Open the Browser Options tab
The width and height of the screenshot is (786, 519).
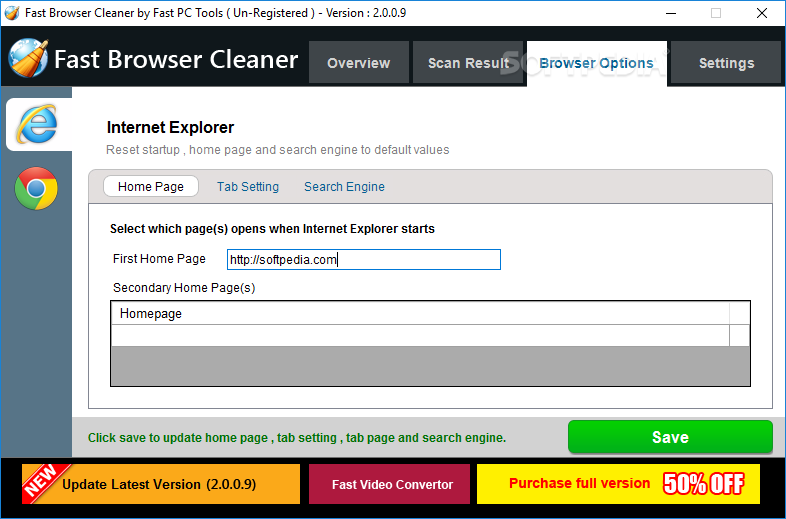(597, 63)
